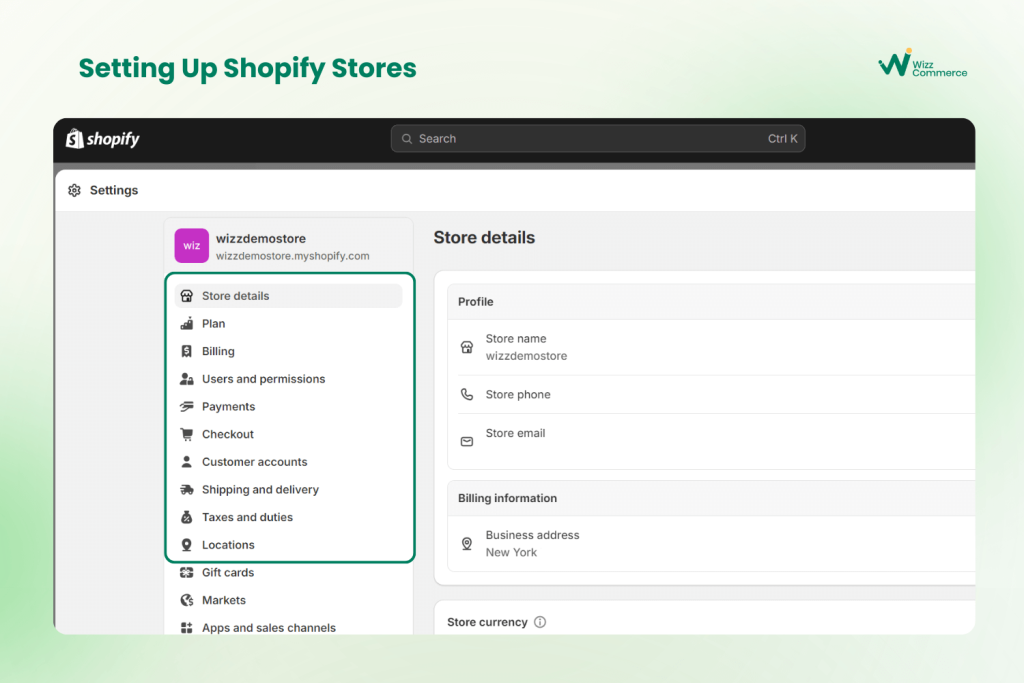Screen dimensions: 1024x683
Task: Click the Locations pin icon
Action: 187,545
